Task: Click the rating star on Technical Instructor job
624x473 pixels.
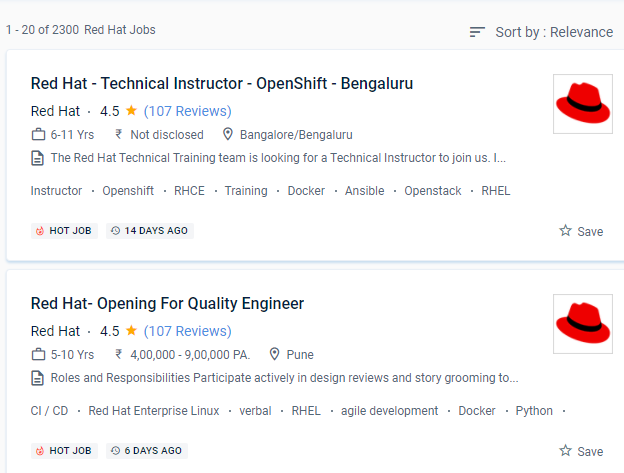Action: [131, 111]
